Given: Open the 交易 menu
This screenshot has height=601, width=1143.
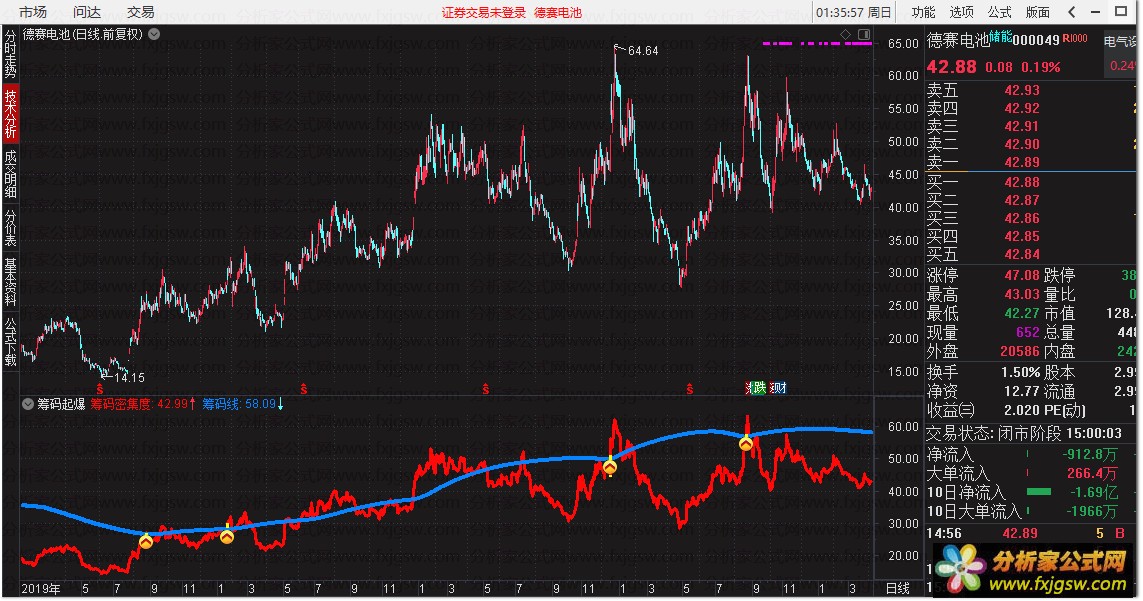Looking at the screenshot, I should 141,12.
